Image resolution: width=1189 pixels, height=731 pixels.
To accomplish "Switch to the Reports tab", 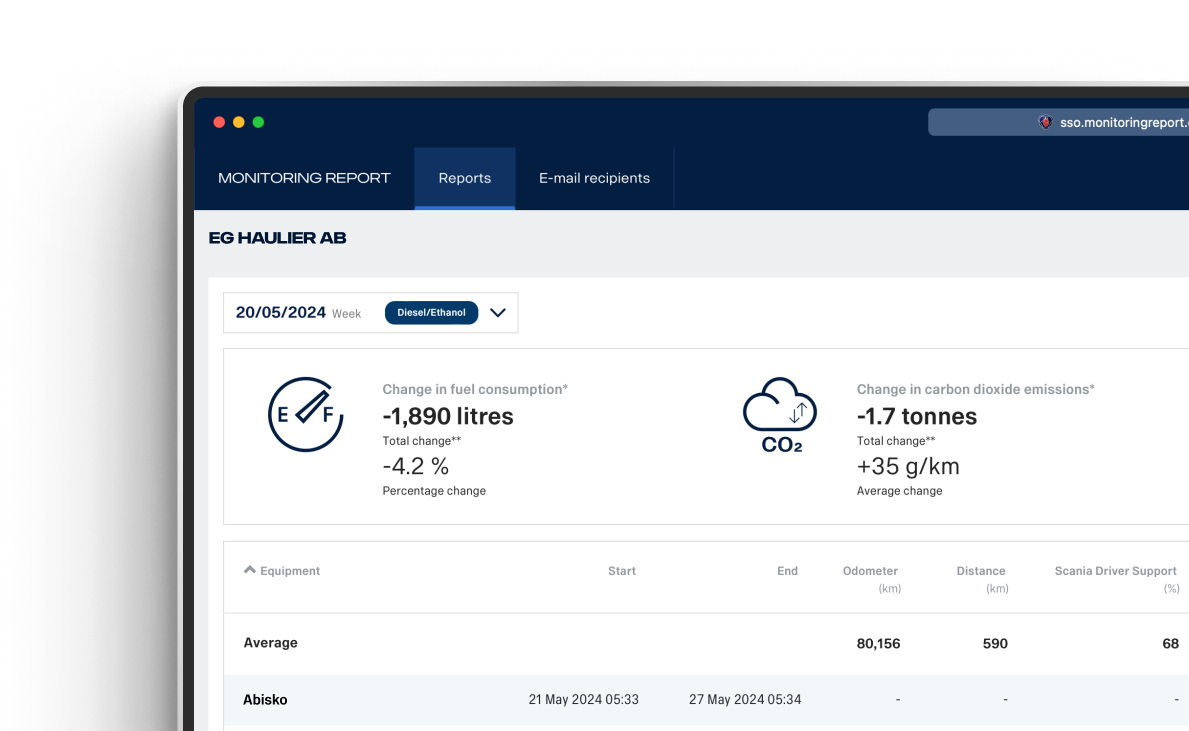I will (x=465, y=178).
